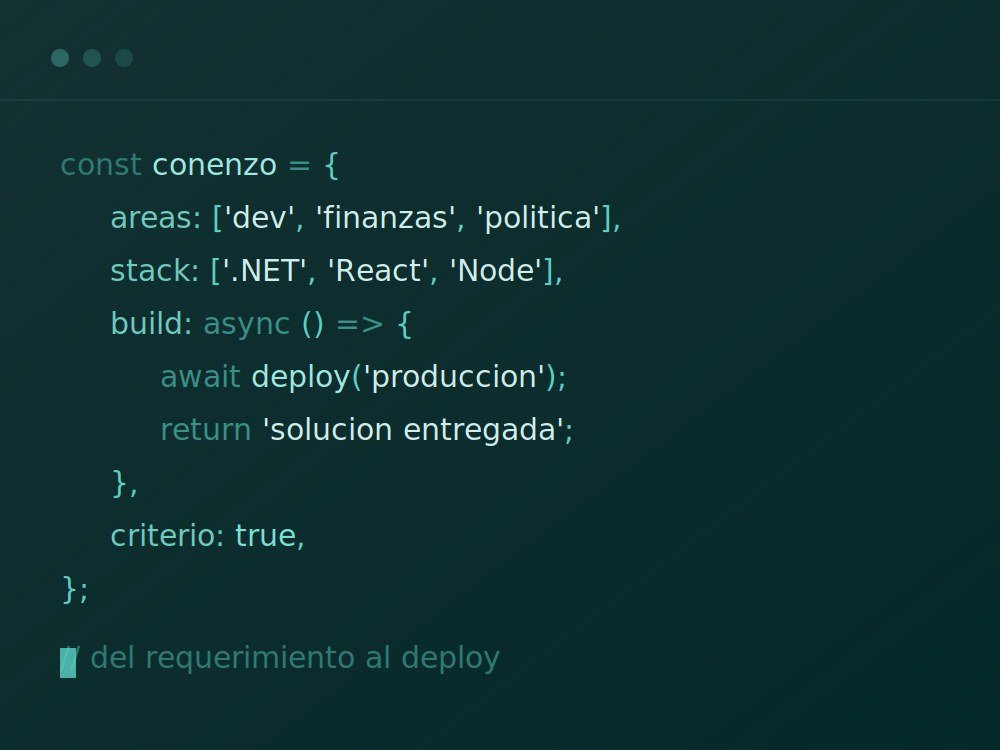Screen dimensions: 1000x750
Task: Click the 'criterio:' property key
Action: pos(168,536)
